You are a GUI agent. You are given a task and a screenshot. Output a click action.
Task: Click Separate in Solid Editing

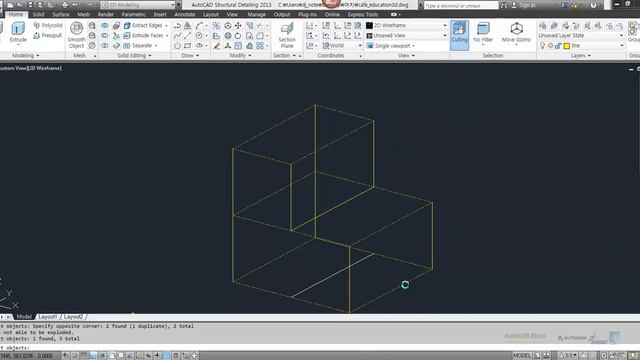tap(138, 46)
